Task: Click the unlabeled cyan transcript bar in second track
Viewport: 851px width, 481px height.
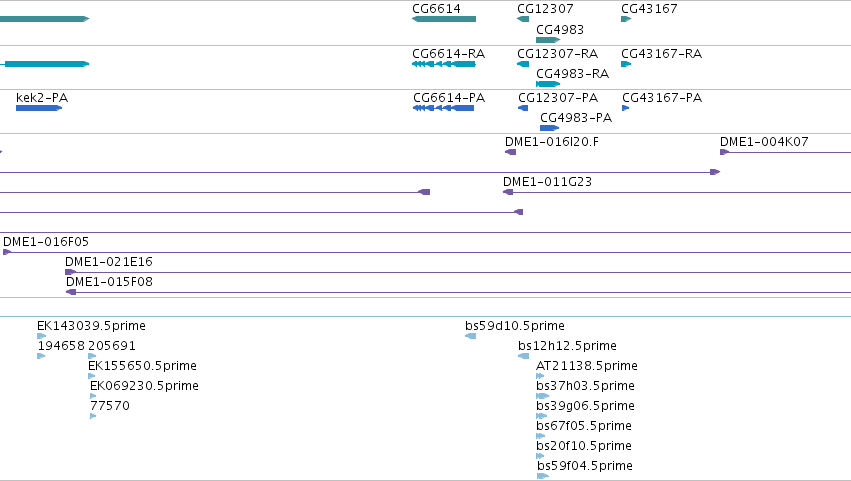Action: click(x=45, y=64)
